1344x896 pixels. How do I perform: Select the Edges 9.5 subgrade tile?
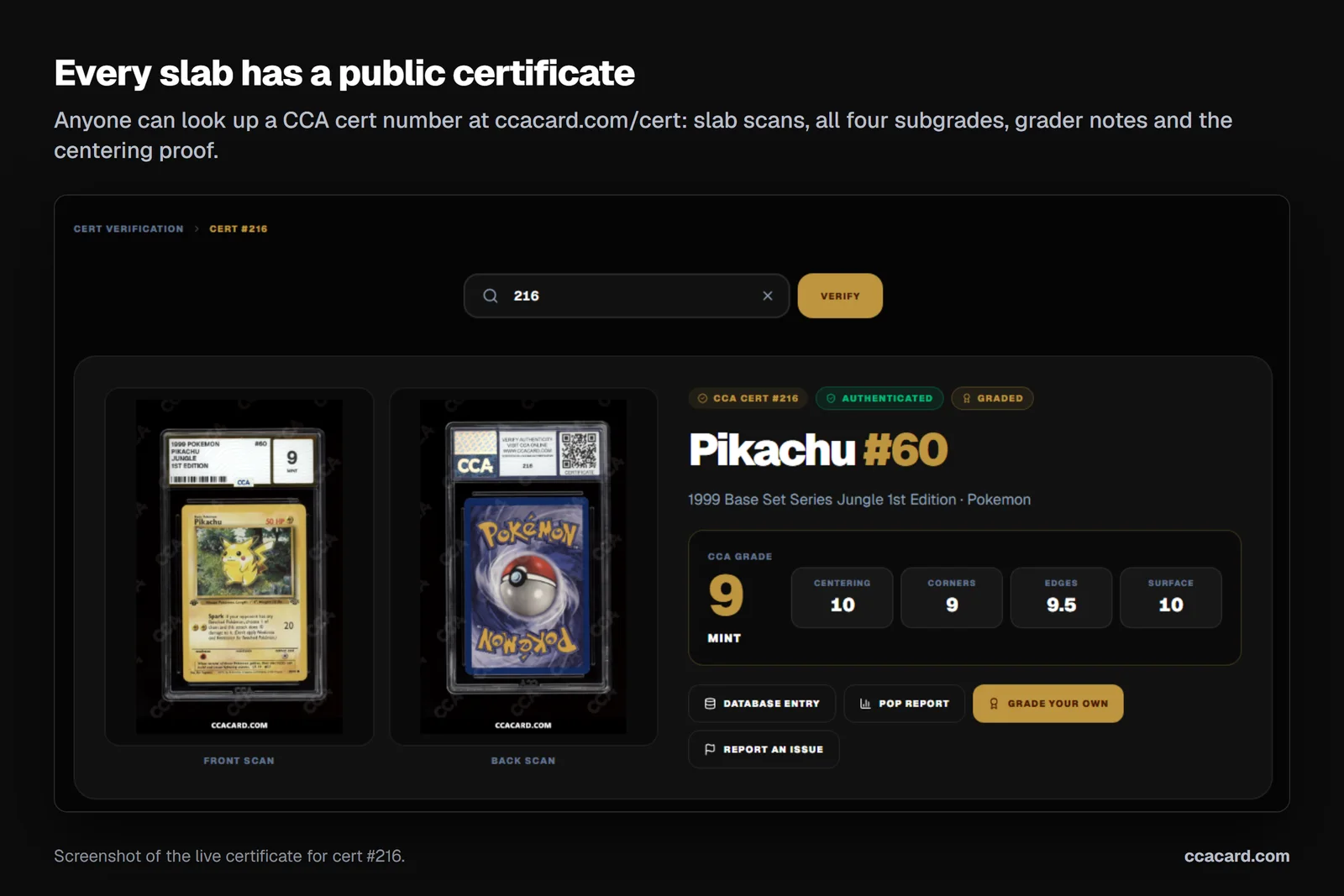[1061, 597]
